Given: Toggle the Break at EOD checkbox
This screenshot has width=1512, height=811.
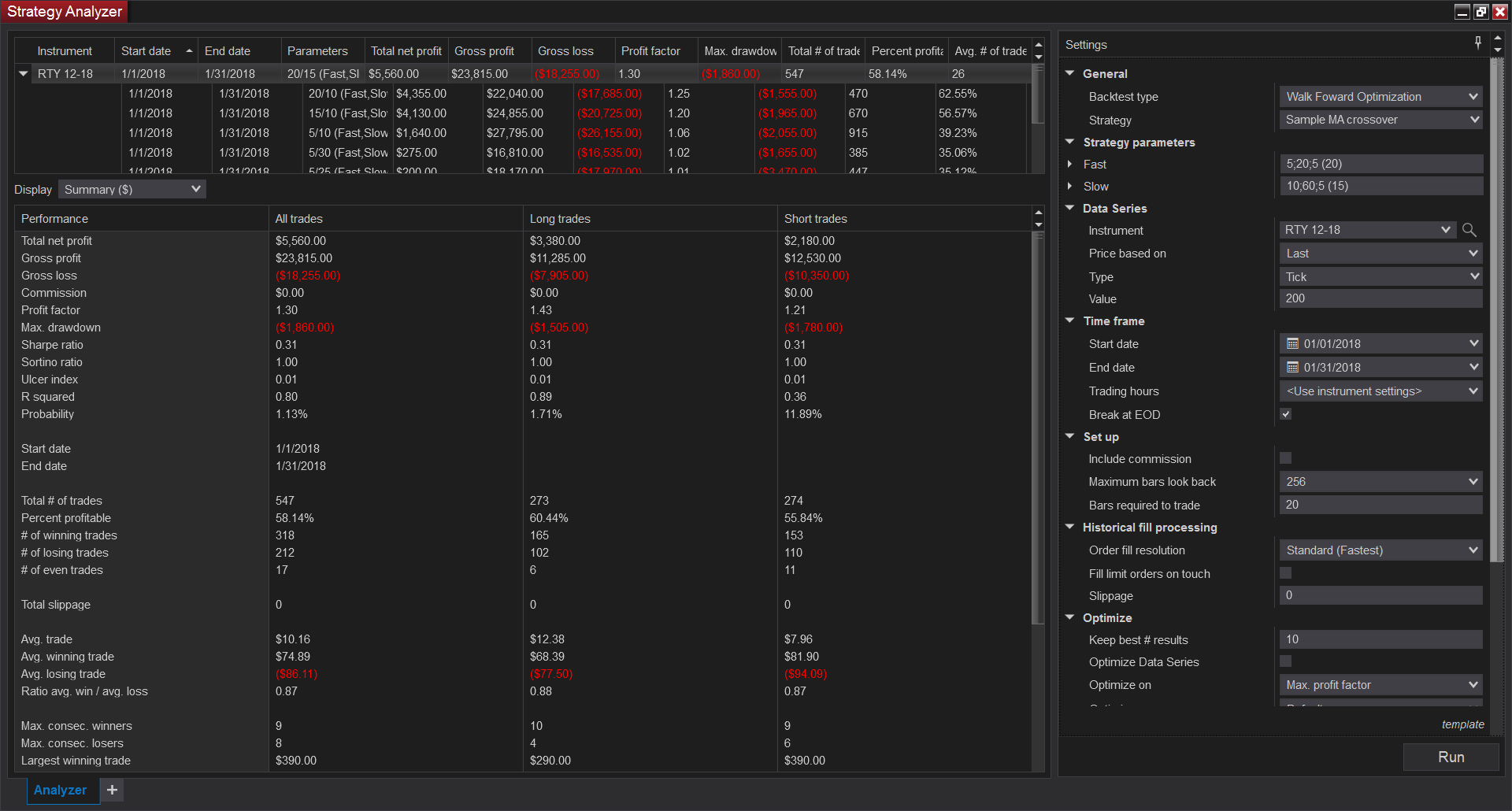Looking at the screenshot, I should [1285, 414].
